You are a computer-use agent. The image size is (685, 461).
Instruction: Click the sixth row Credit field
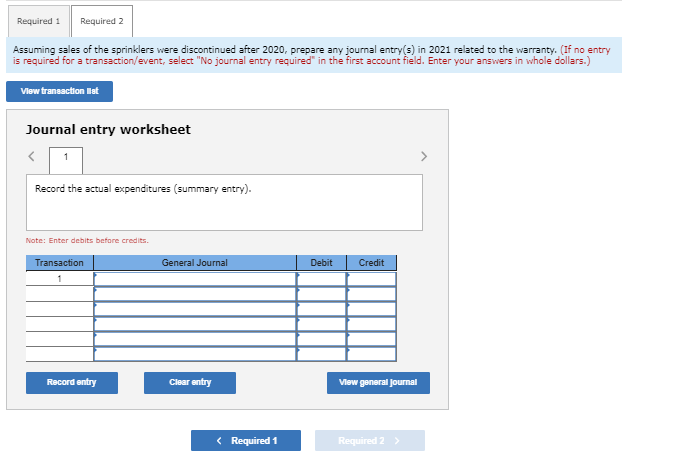371,354
